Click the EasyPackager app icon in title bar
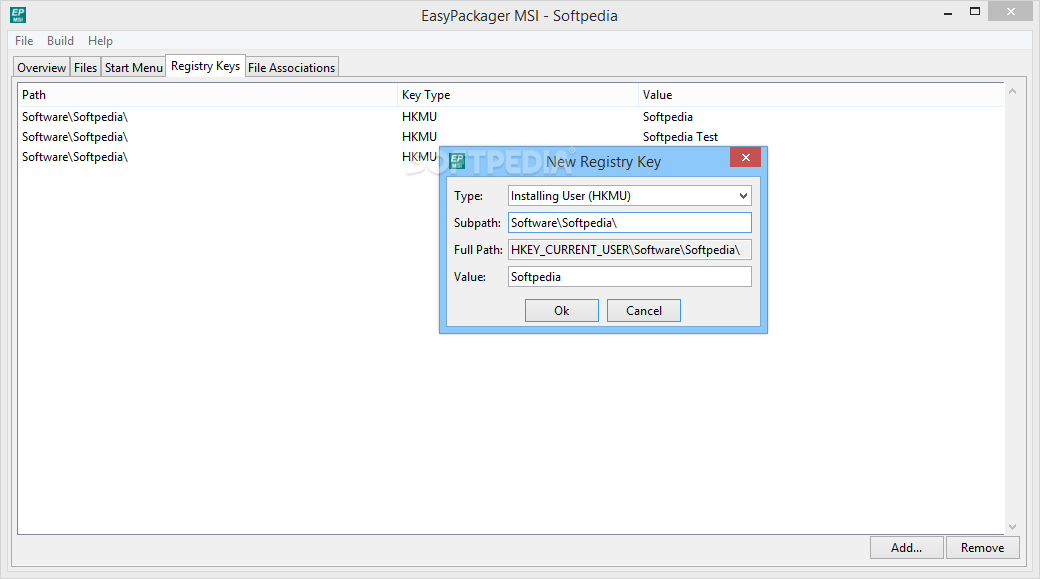1040x579 pixels. point(18,15)
